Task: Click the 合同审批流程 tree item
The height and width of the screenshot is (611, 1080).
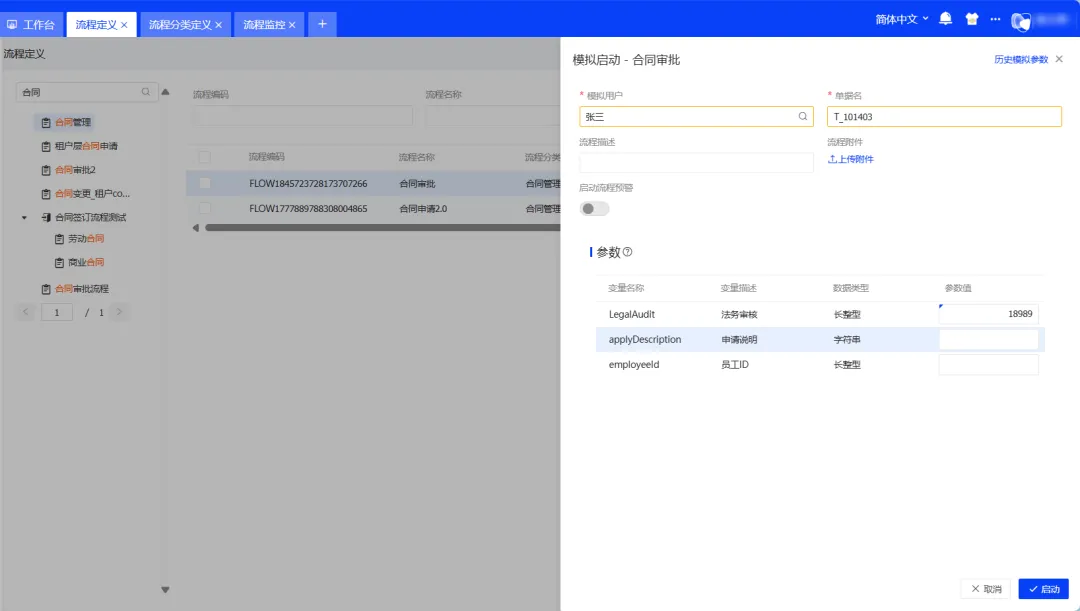Action: [82, 289]
